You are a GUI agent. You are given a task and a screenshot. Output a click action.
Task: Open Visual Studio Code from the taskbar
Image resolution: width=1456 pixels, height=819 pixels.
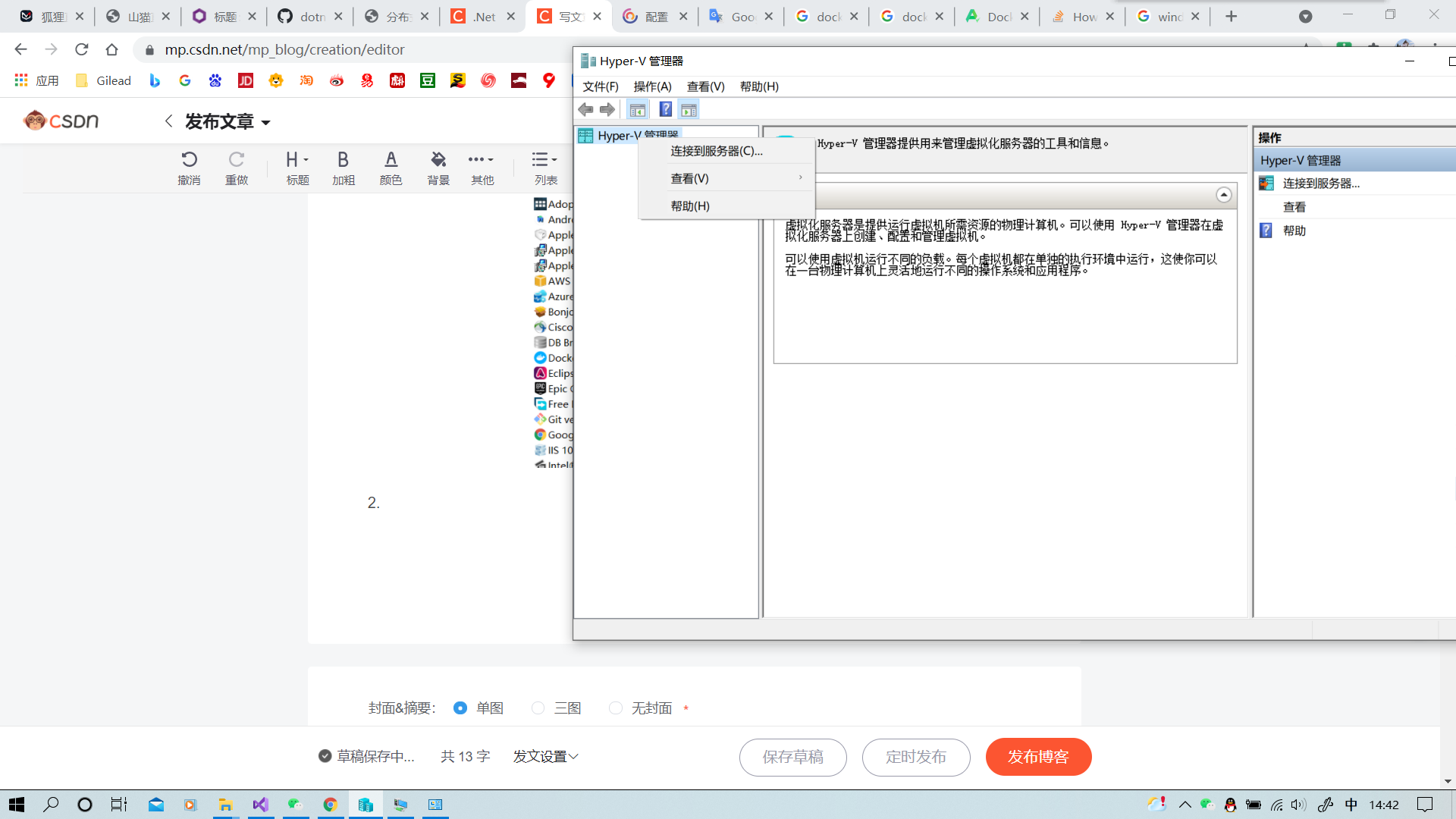coord(261,805)
